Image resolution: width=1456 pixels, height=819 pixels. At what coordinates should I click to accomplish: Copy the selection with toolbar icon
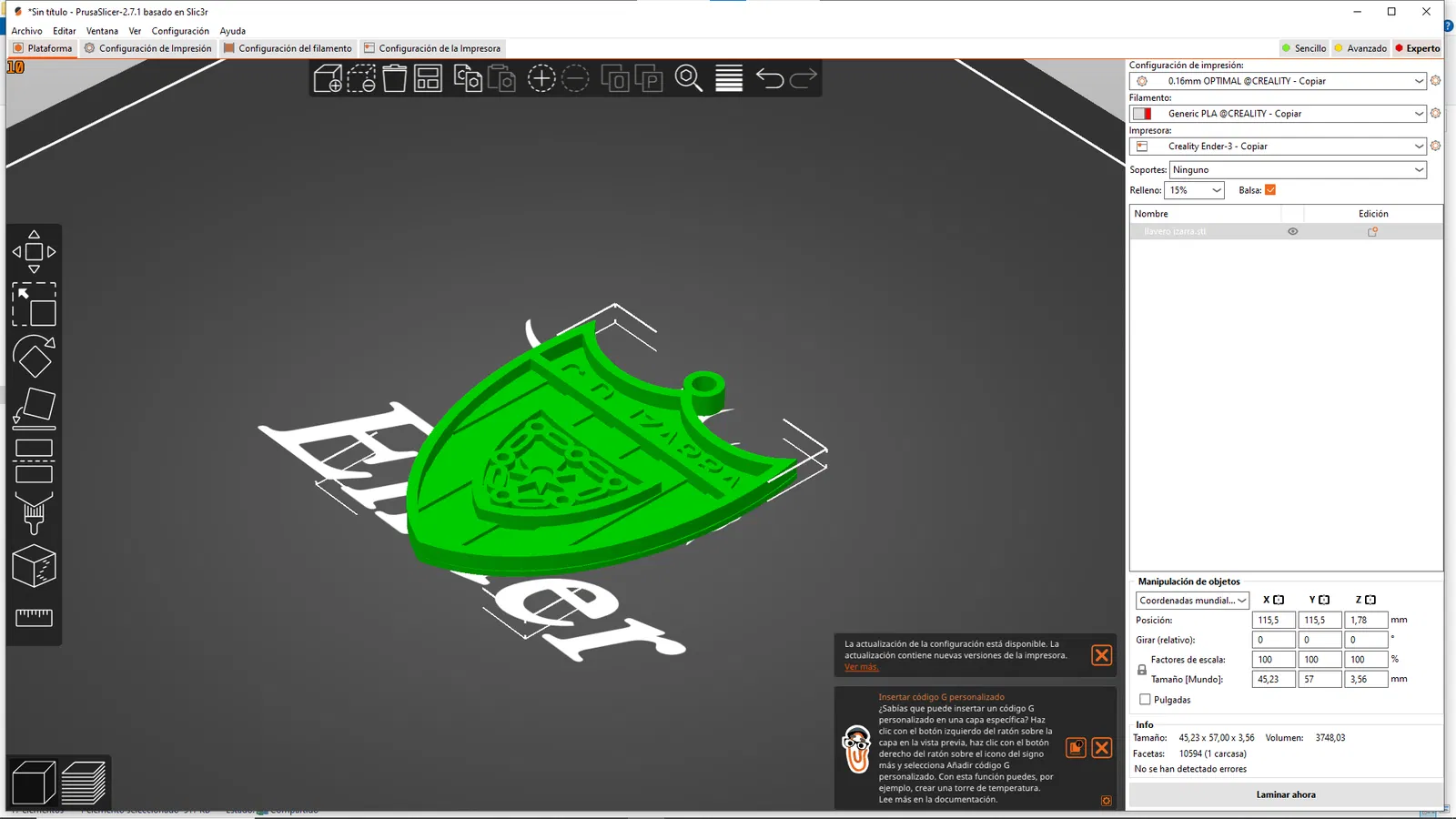tap(468, 79)
